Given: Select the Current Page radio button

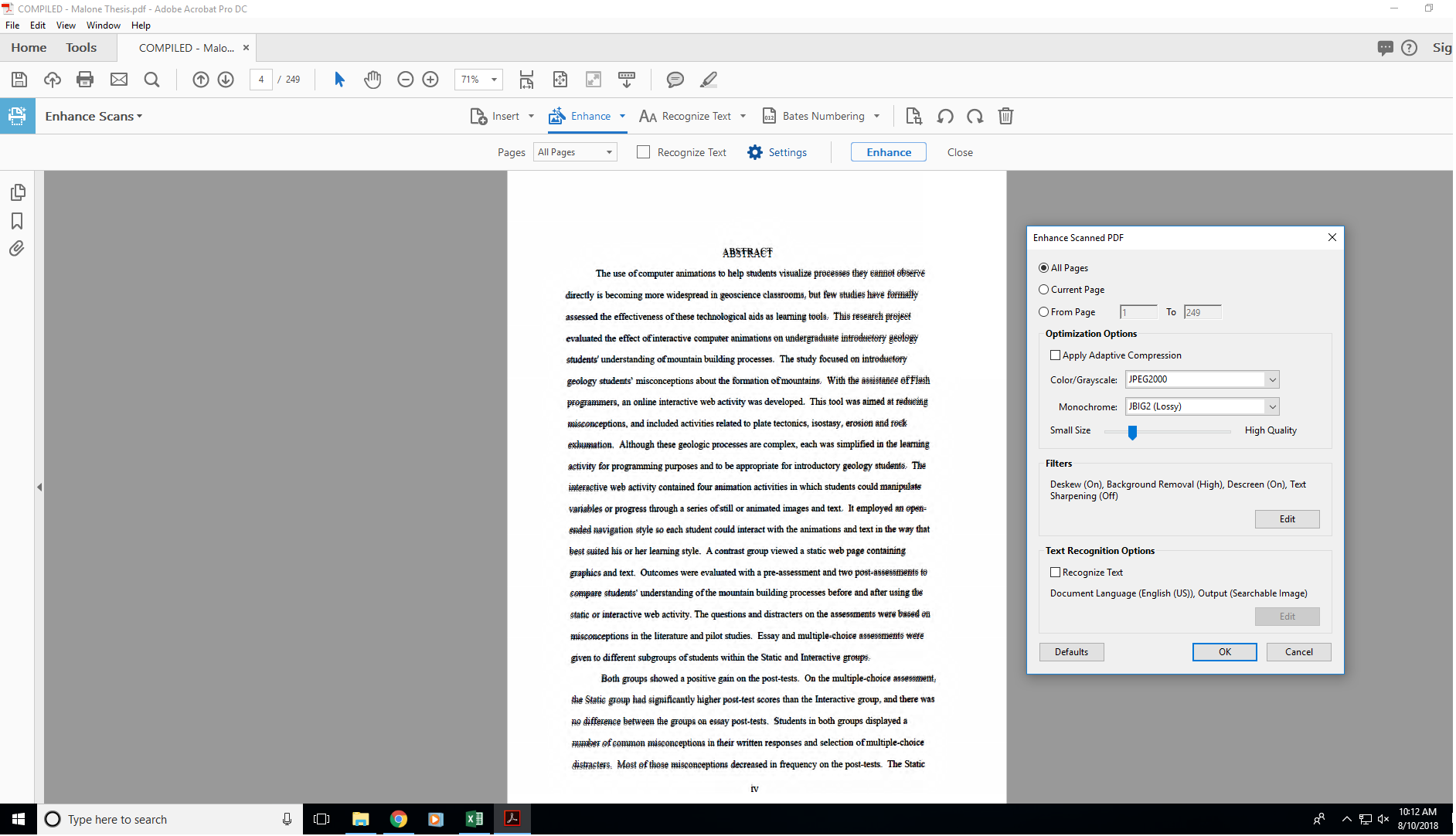Looking at the screenshot, I should click(1044, 290).
